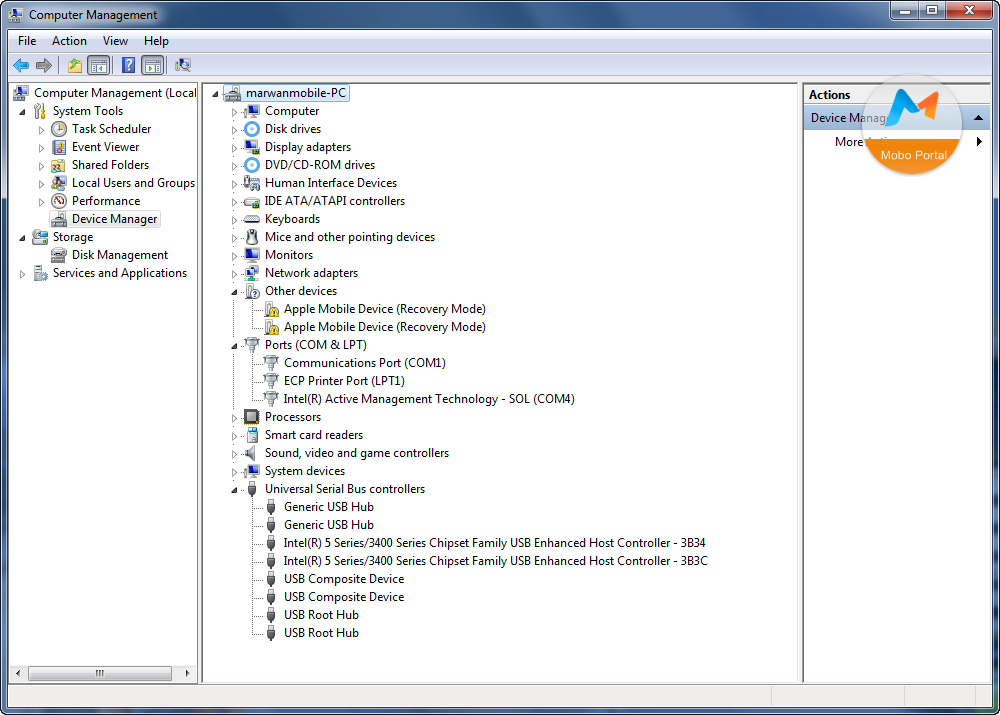Select the first USB Composite Device

click(344, 579)
